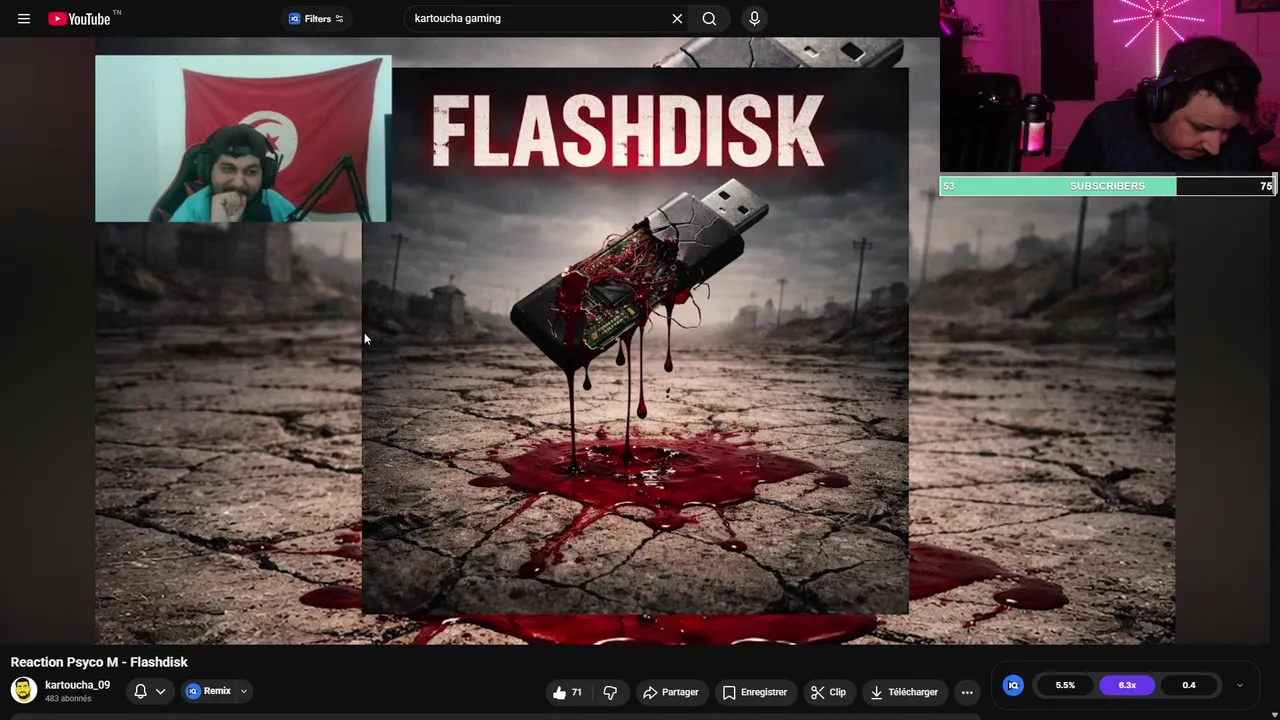Click the video title 'Reaction Psyco M - Flashdisk'
Viewport: 1280px width, 720px height.
pos(99,662)
